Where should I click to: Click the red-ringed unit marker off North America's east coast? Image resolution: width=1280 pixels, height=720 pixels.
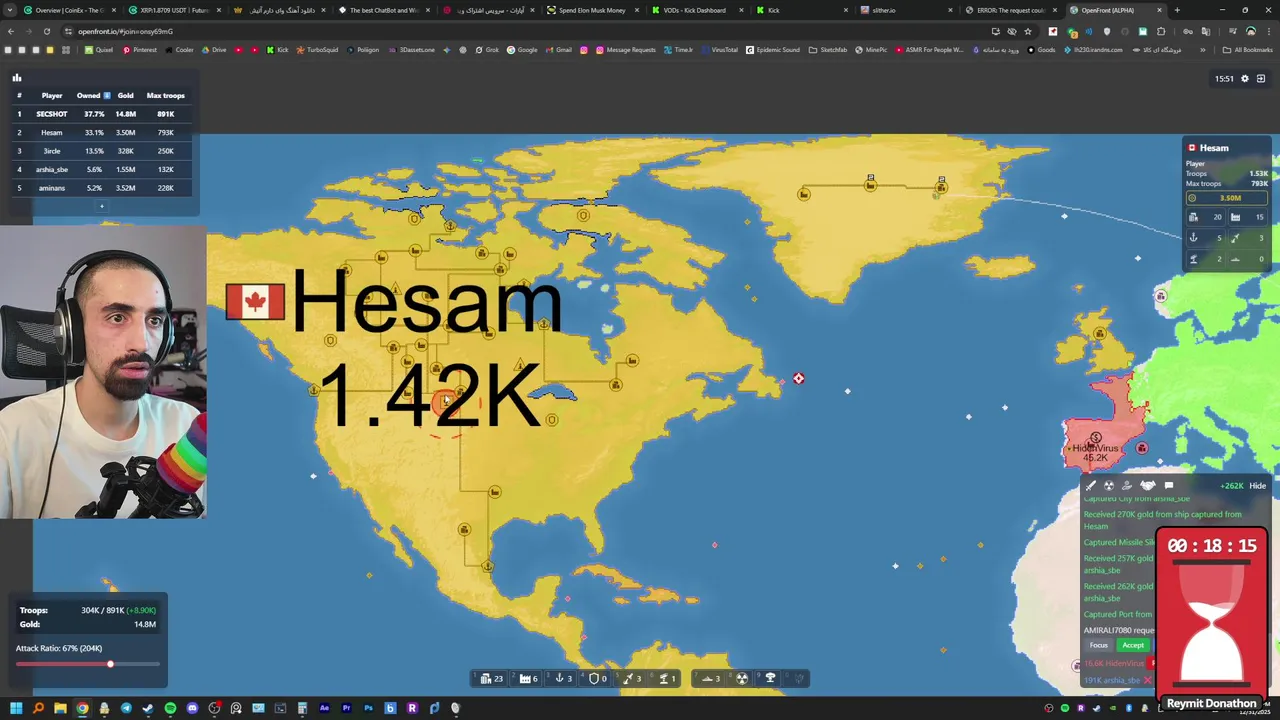click(x=798, y=378)
